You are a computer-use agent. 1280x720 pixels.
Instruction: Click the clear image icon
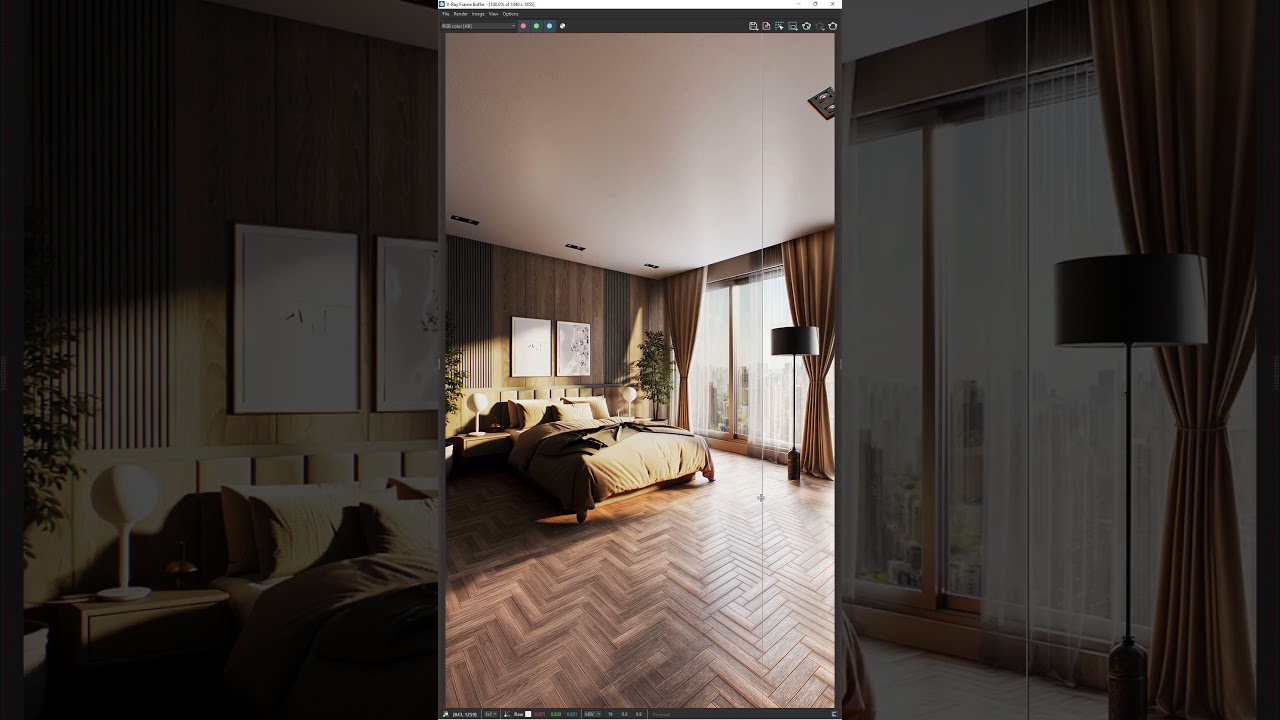click(766, 26)
